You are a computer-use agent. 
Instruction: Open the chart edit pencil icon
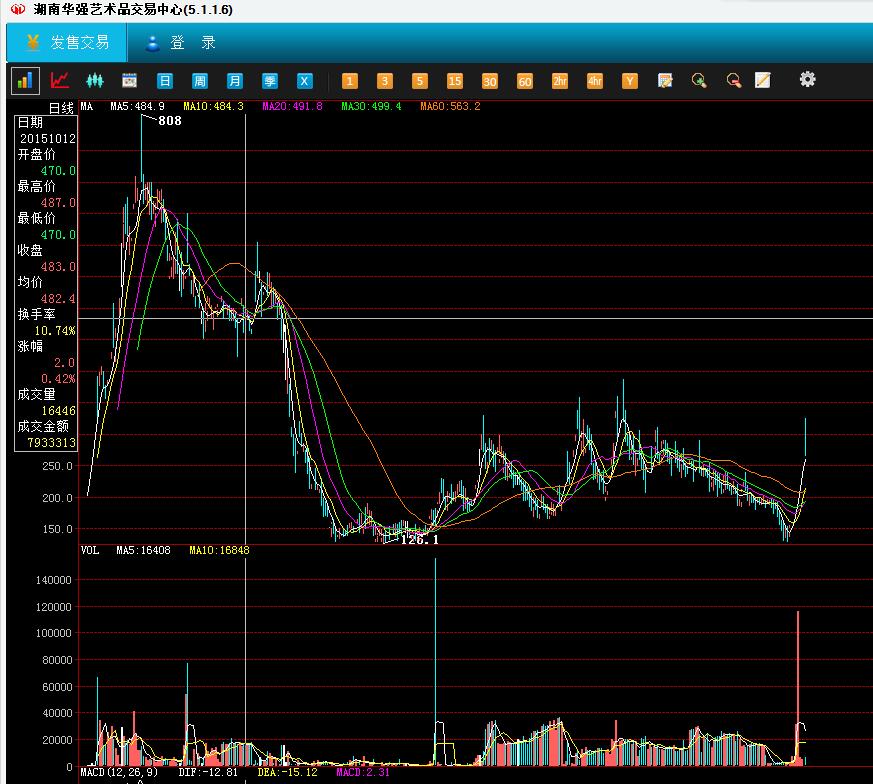click(665, 81)
